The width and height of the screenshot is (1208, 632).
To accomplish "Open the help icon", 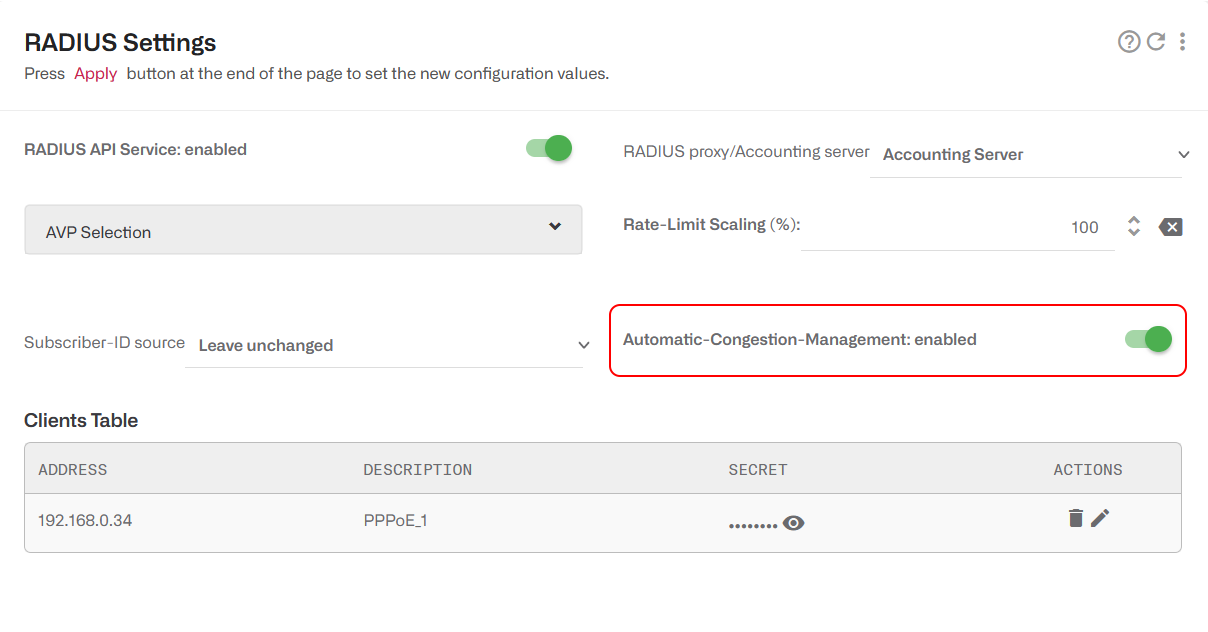I will click(1129, 42).
